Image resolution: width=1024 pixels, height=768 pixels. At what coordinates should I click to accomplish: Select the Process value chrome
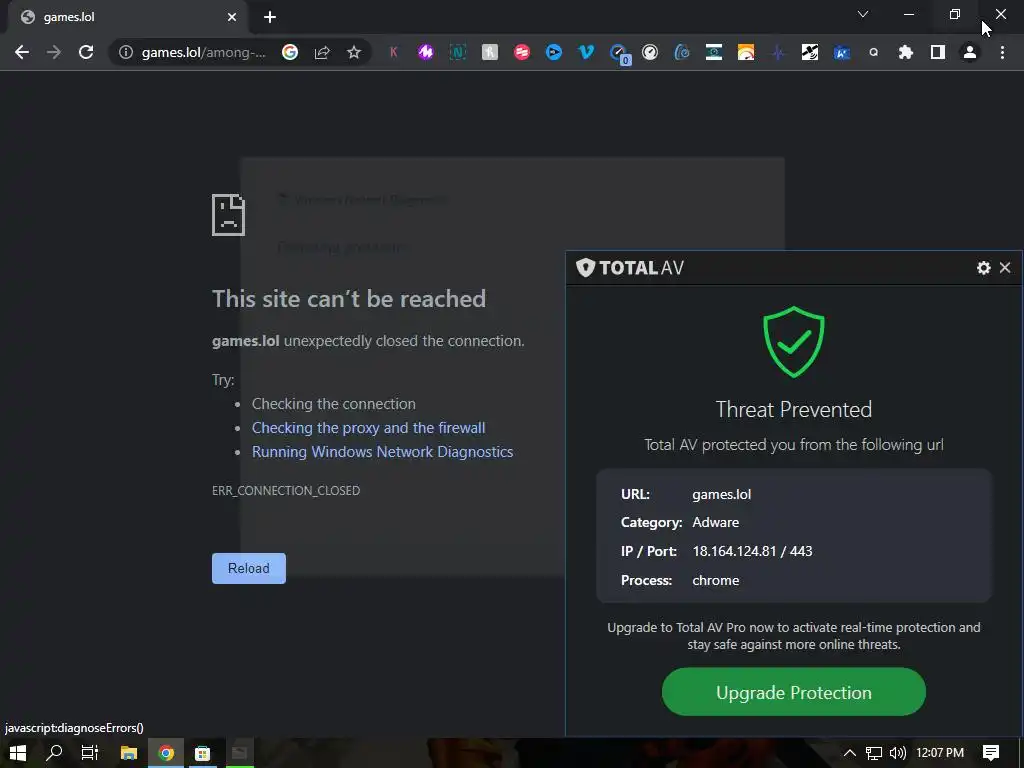(716, 581)
